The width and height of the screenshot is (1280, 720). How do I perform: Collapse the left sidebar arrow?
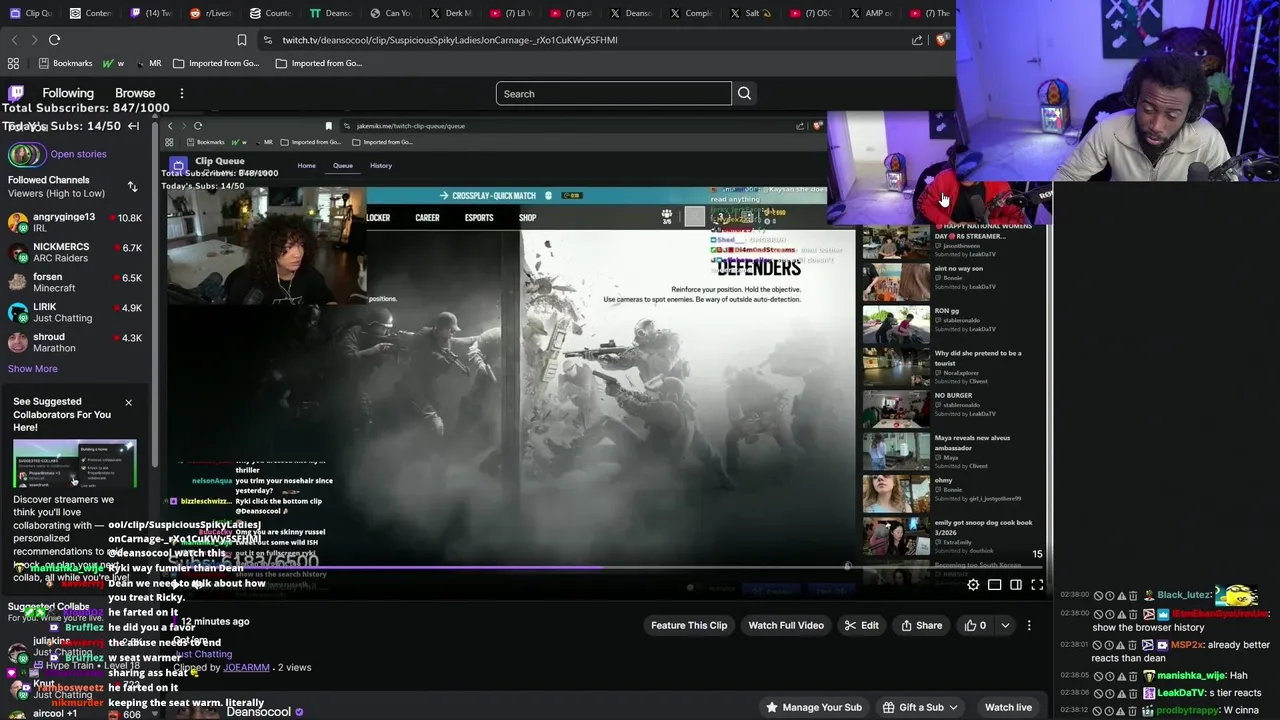[x=133, y=126]
